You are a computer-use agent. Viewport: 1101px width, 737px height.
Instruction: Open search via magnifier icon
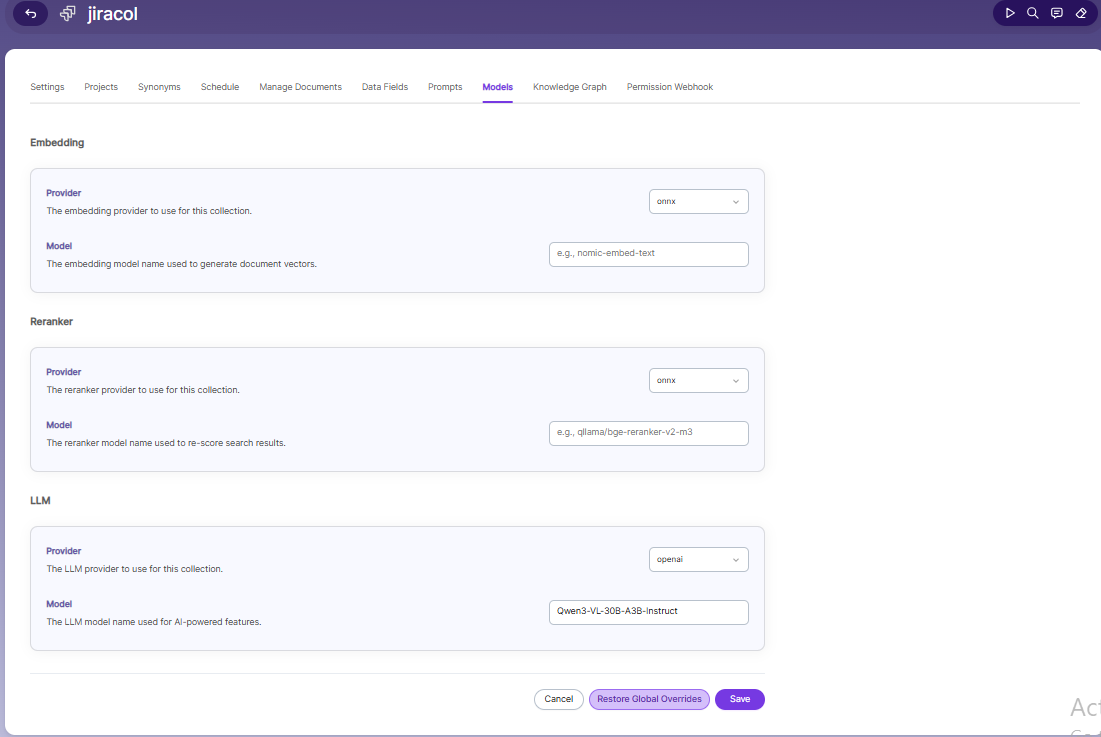point(1033,13)
